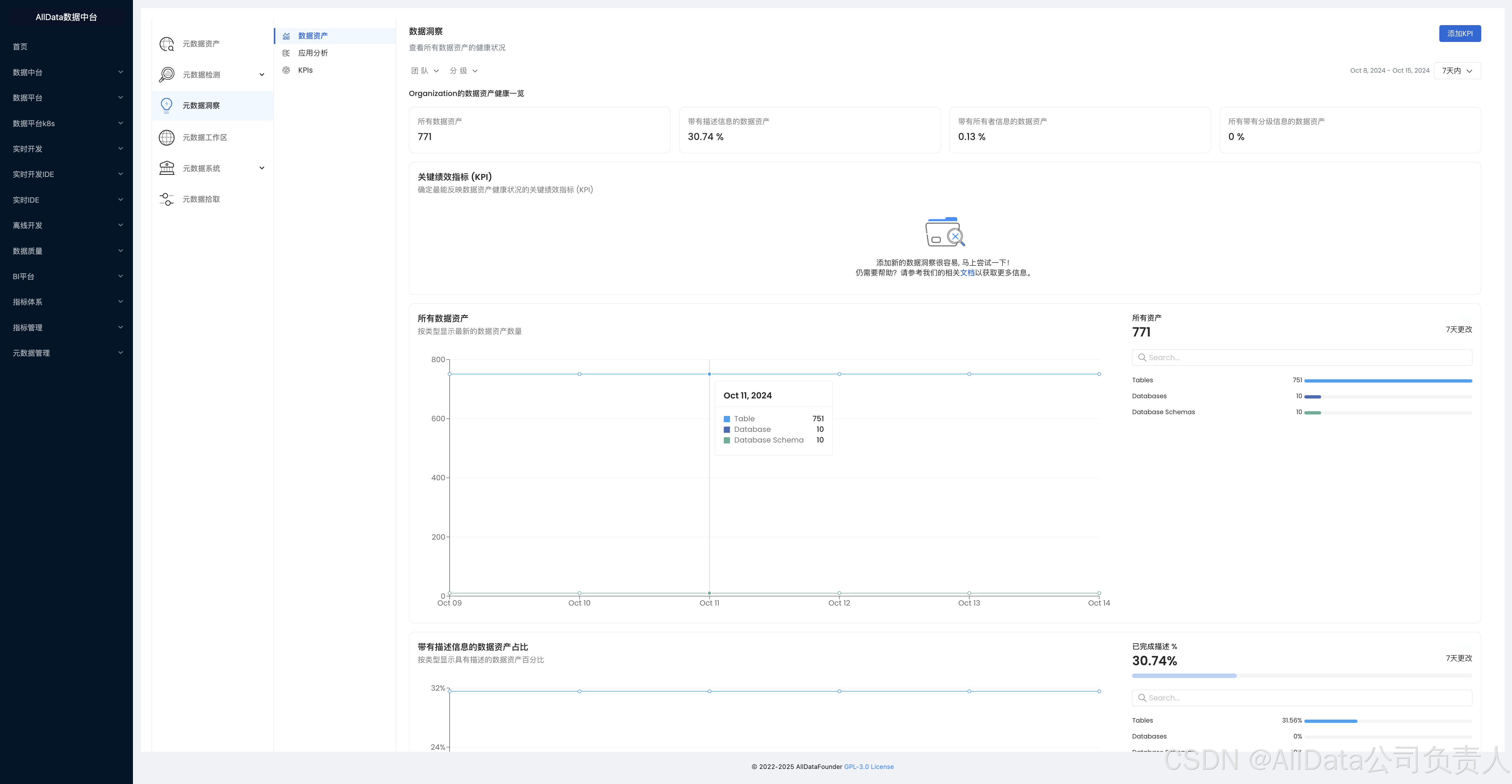
Task: Click the Tables 751 progress bar
Action: (x=1388, y=381)
